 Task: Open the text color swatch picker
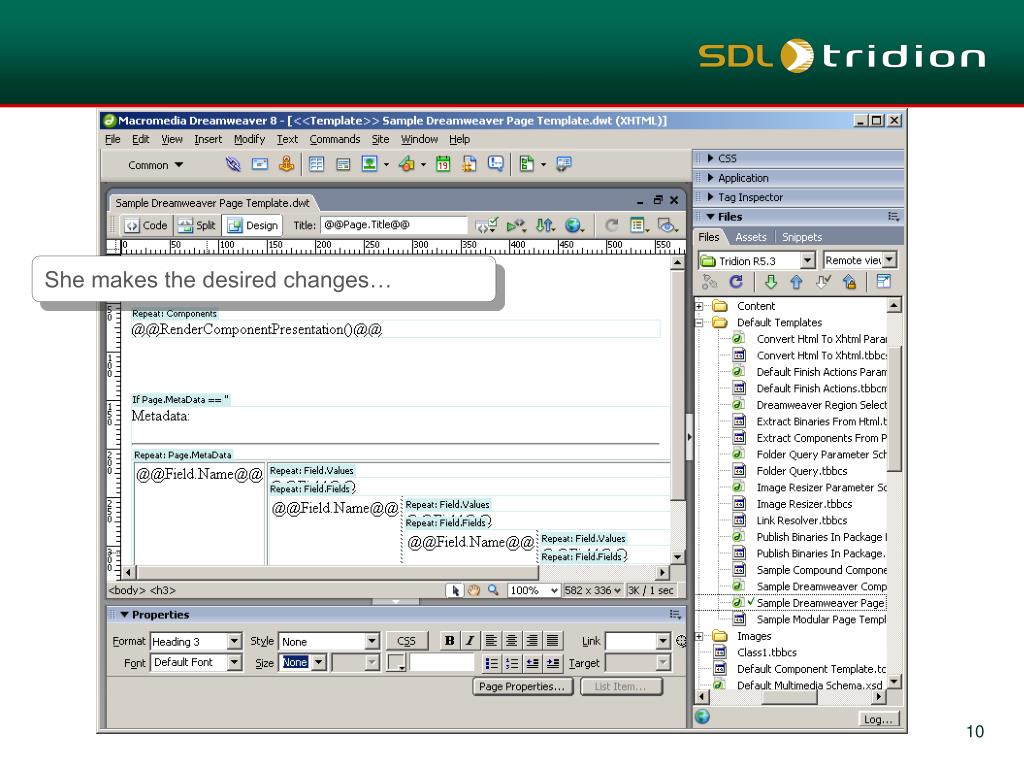pos(396,663)
